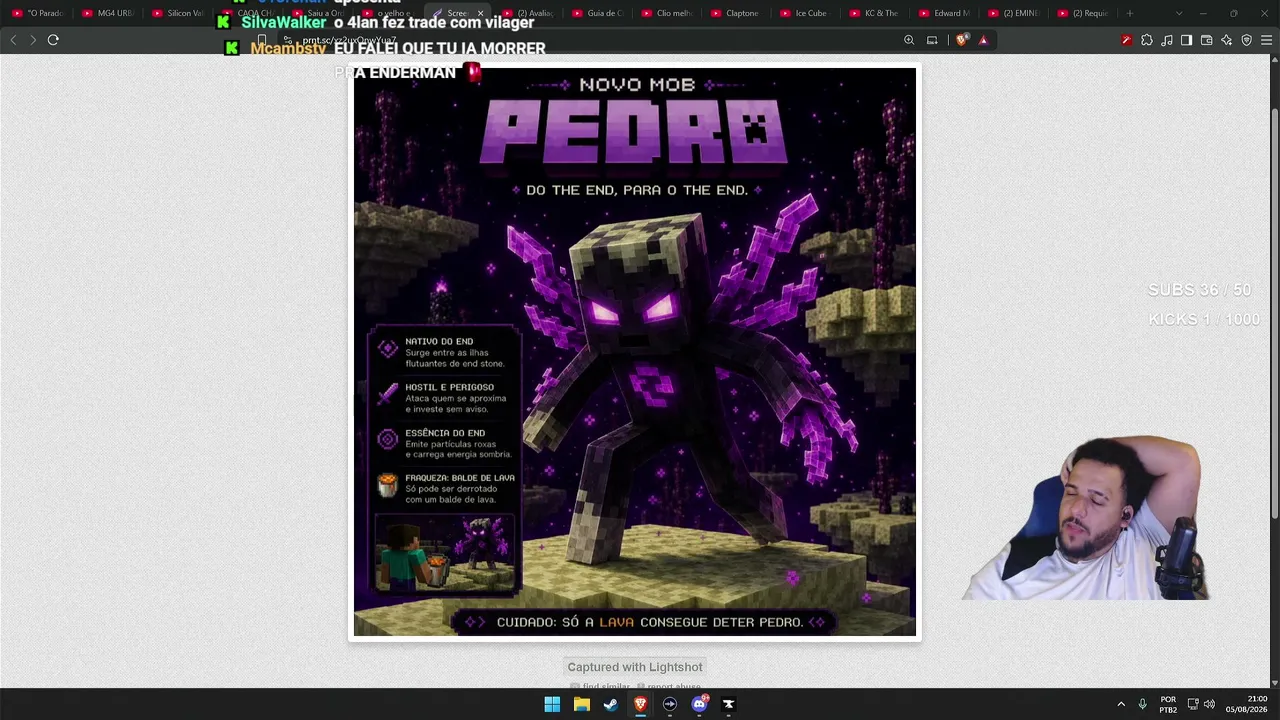The height and width of the screenshot is (720, 1280).
Task: Open the volume control in system tray
Action: coord(1209,704)
